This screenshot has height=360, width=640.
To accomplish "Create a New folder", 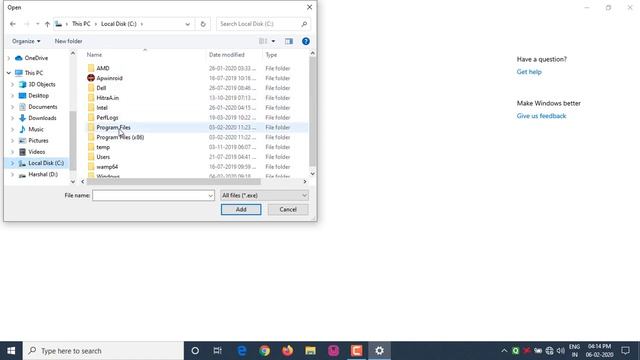I will coord(68,41).
